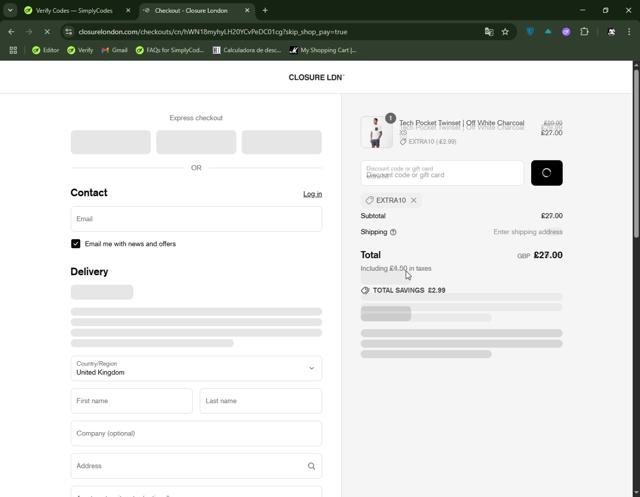Focus the Email input field
Image resolution: width=640 pixels, height=497 pixels.
(x=196, y=219)
